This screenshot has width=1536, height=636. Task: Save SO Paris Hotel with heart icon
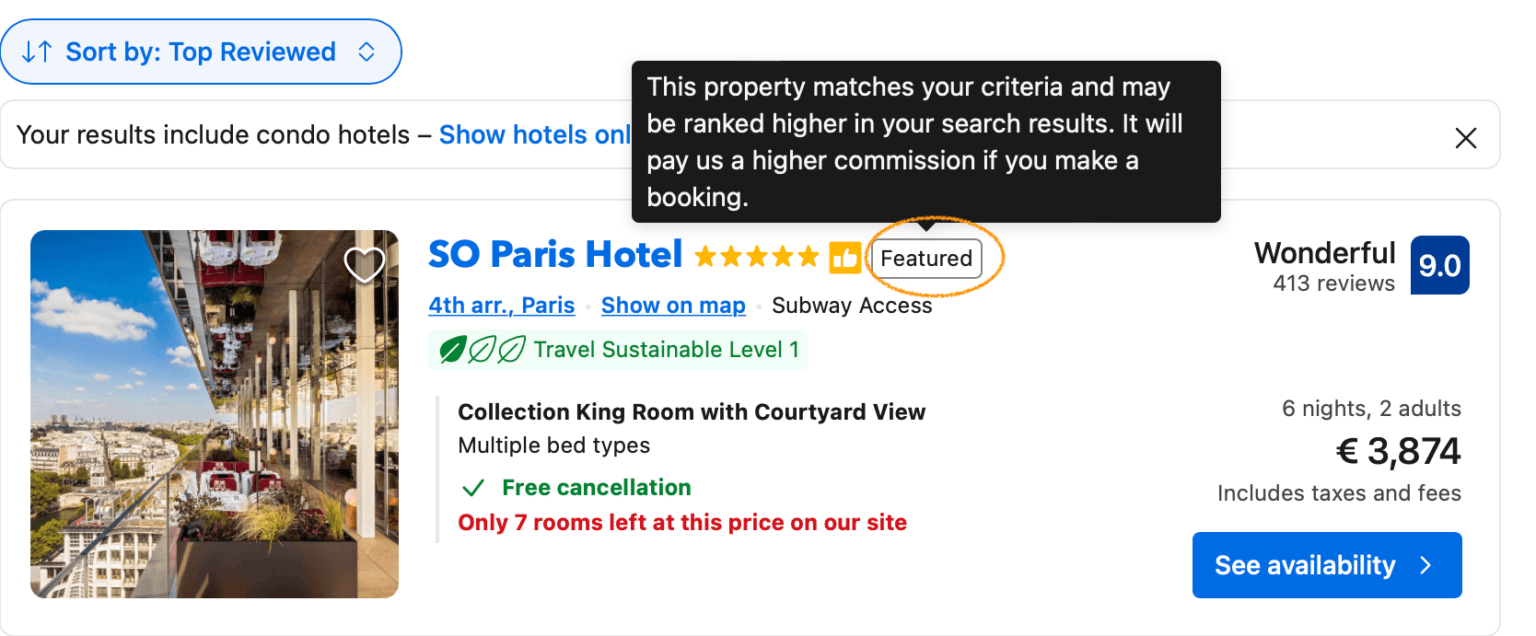tap(364, 265)
